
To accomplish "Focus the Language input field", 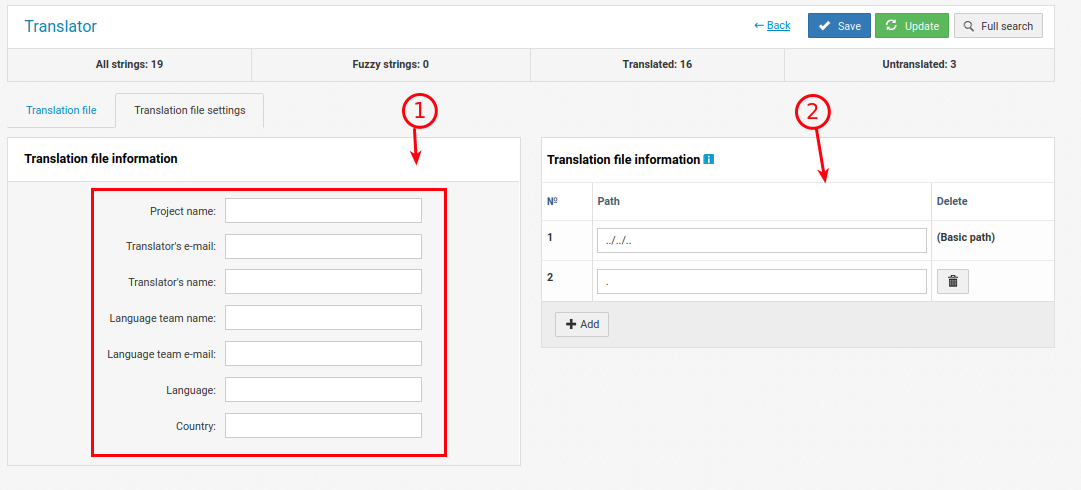I will 323,389.
